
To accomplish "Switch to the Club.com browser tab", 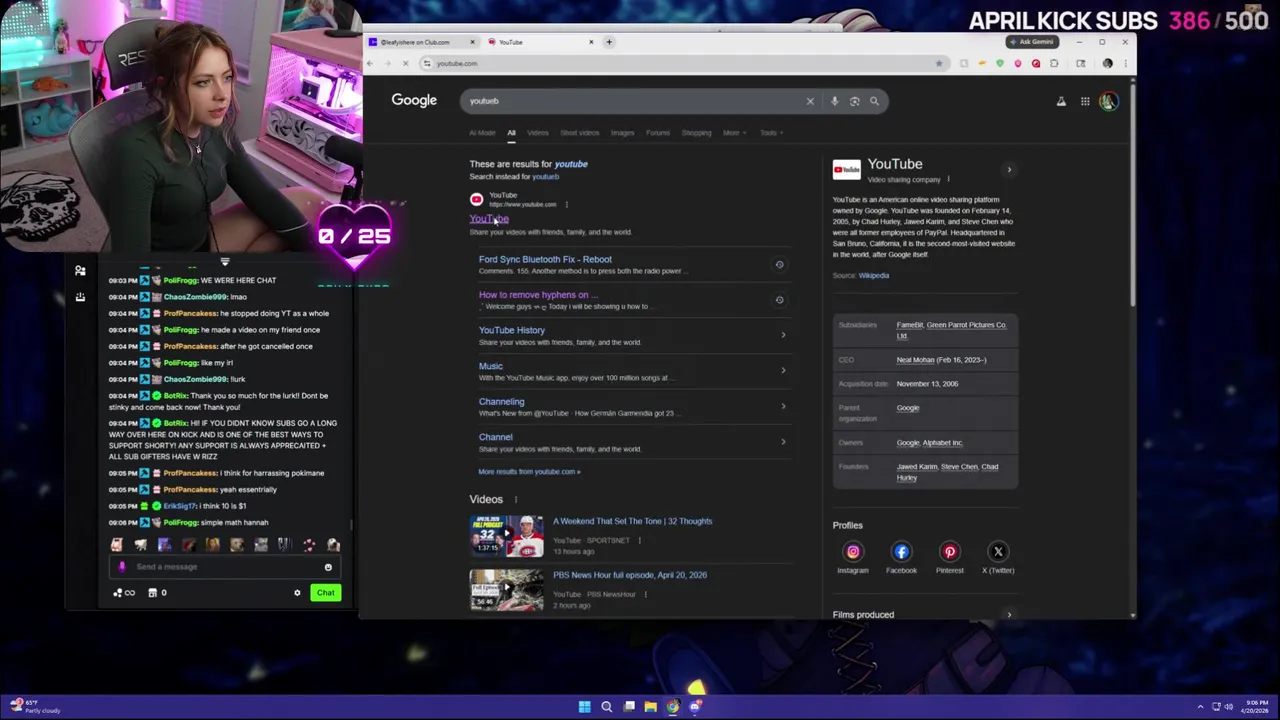I will pos(421,42).
